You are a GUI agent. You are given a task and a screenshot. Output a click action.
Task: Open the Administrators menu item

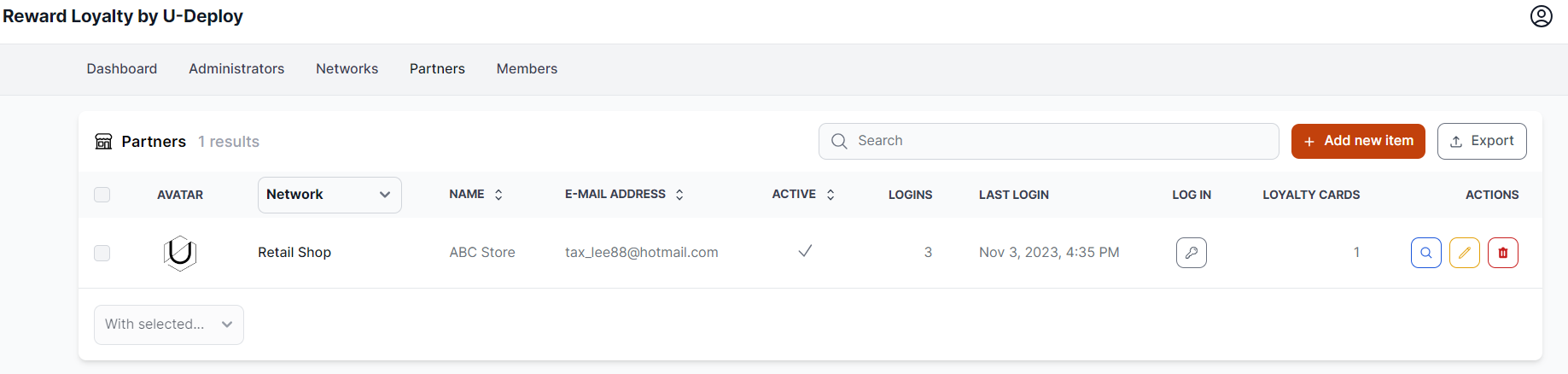tap(236, 69)
